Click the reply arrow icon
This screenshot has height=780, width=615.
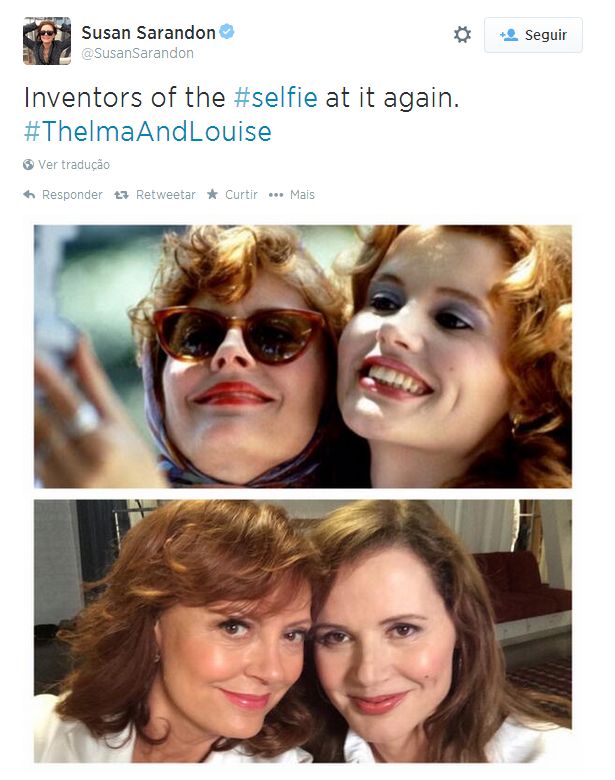tap(29, 195)
